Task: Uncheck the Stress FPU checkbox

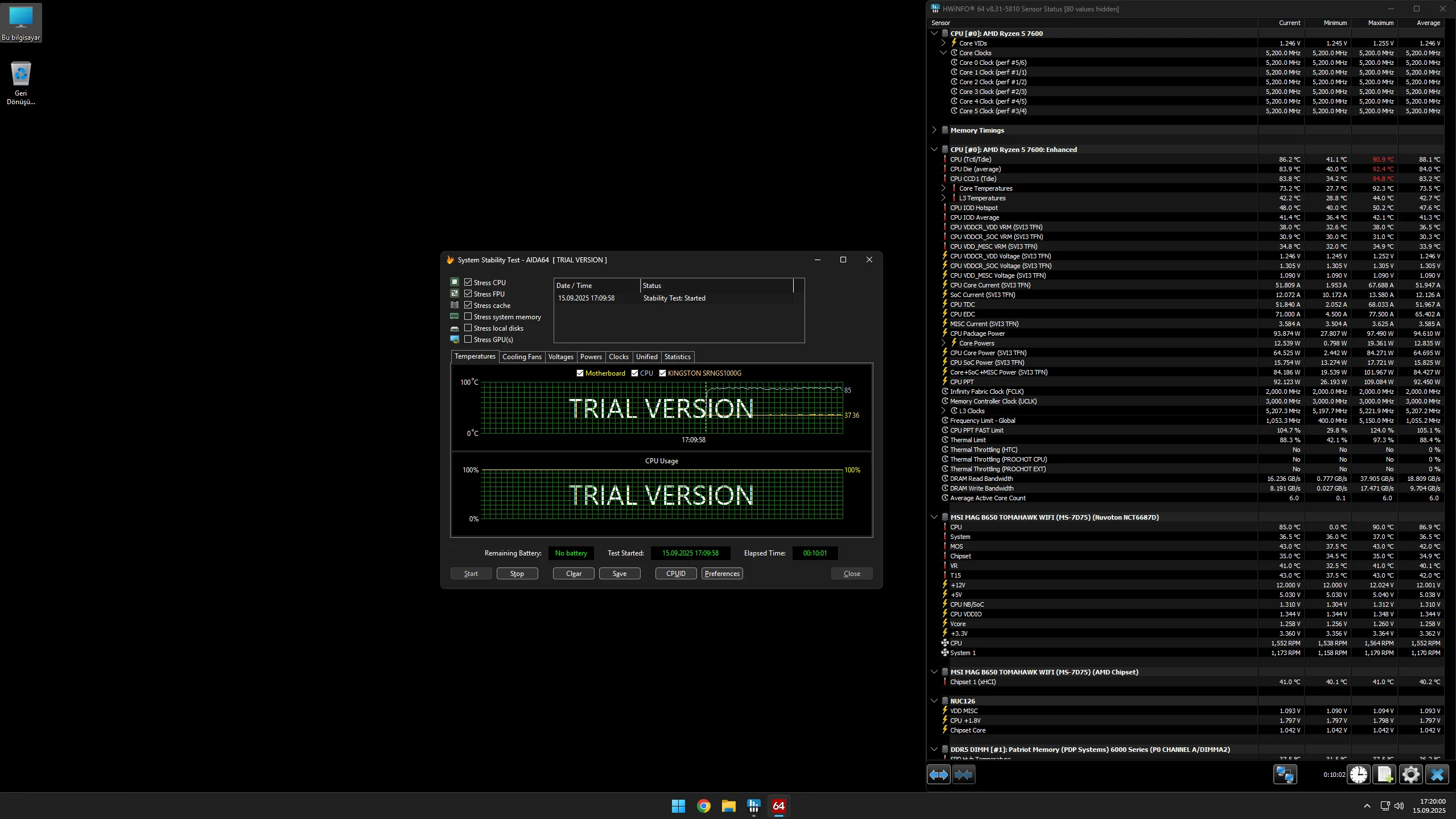Action: (x=468, y=294)
